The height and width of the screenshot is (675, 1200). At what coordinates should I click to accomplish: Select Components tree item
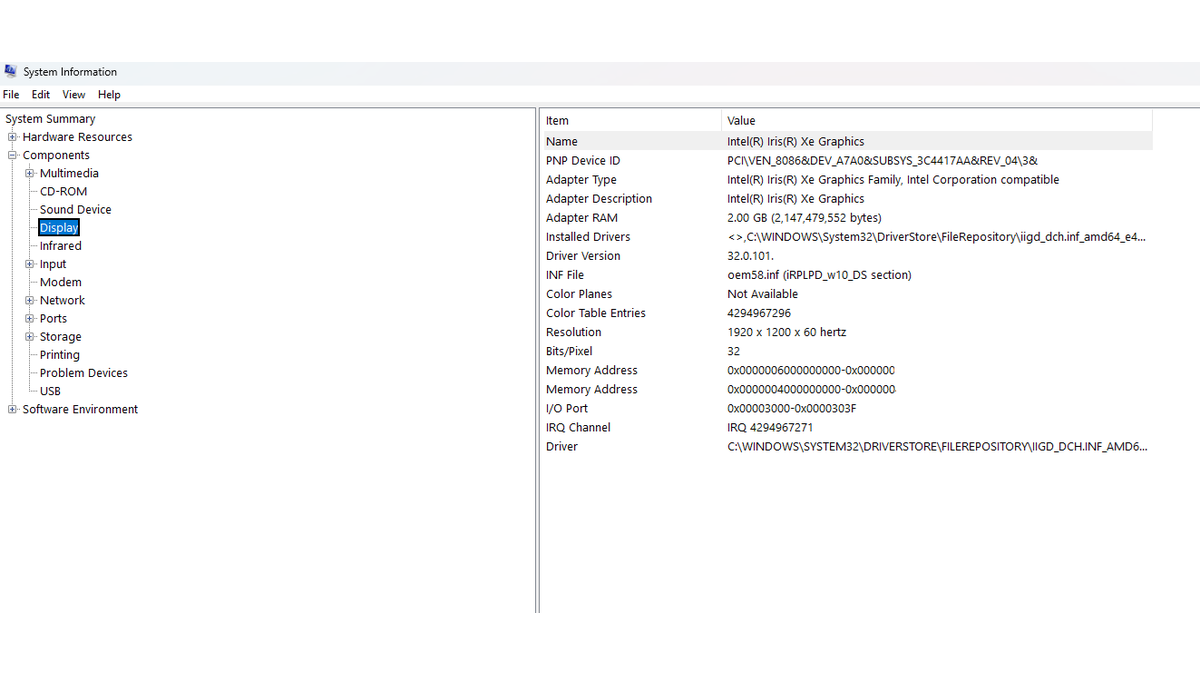[56, 155]
